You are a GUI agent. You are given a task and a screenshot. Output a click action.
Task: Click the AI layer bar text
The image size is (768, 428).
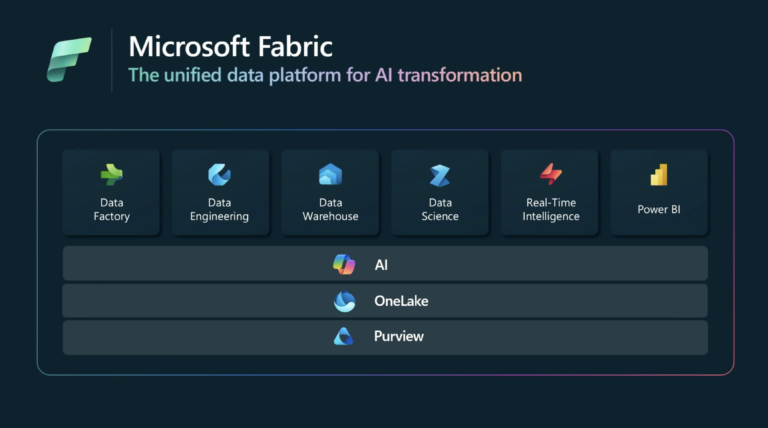[380, 264]
